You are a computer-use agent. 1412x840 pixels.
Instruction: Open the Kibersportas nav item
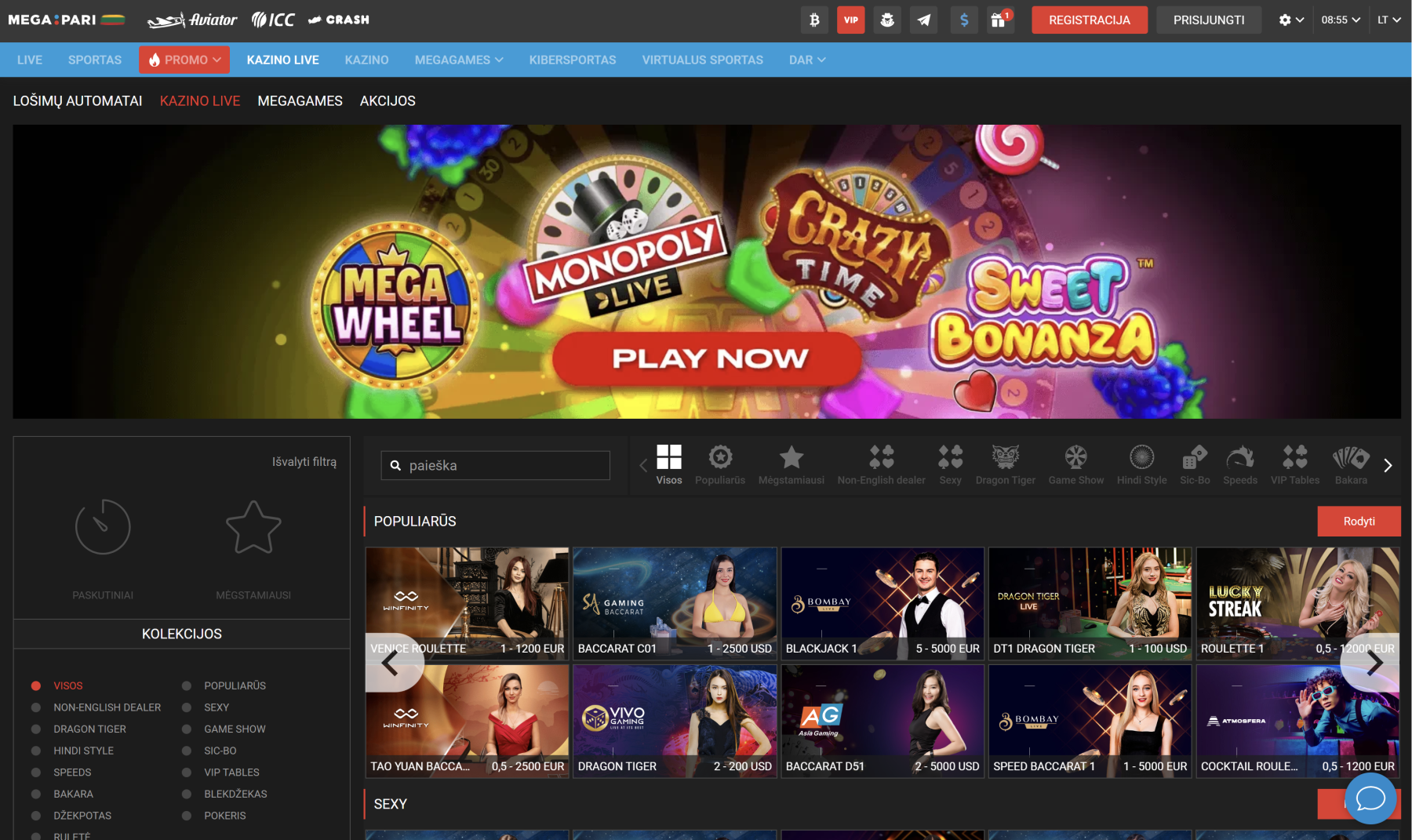point(573,60)
